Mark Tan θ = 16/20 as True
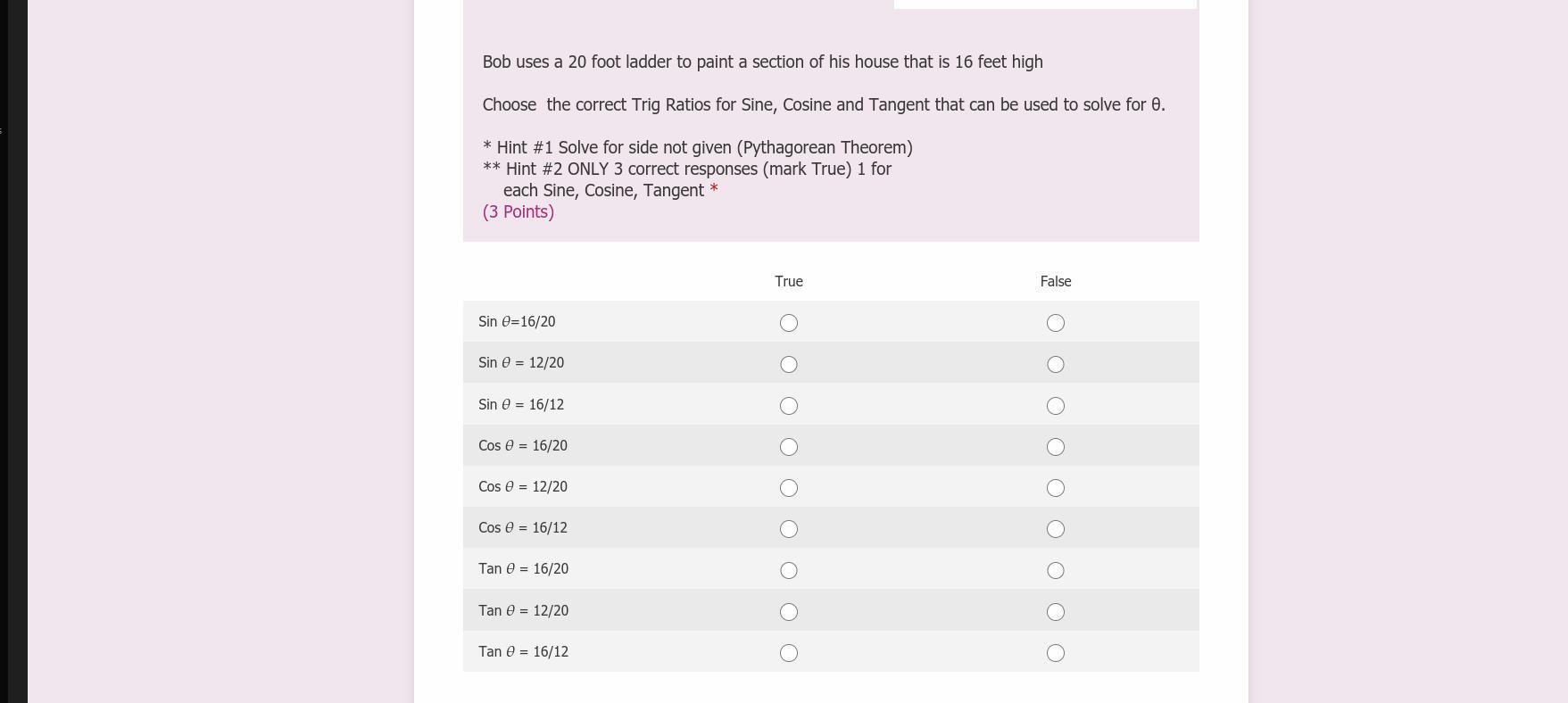This screenshot has height=703, width=1568. (788, 570)
